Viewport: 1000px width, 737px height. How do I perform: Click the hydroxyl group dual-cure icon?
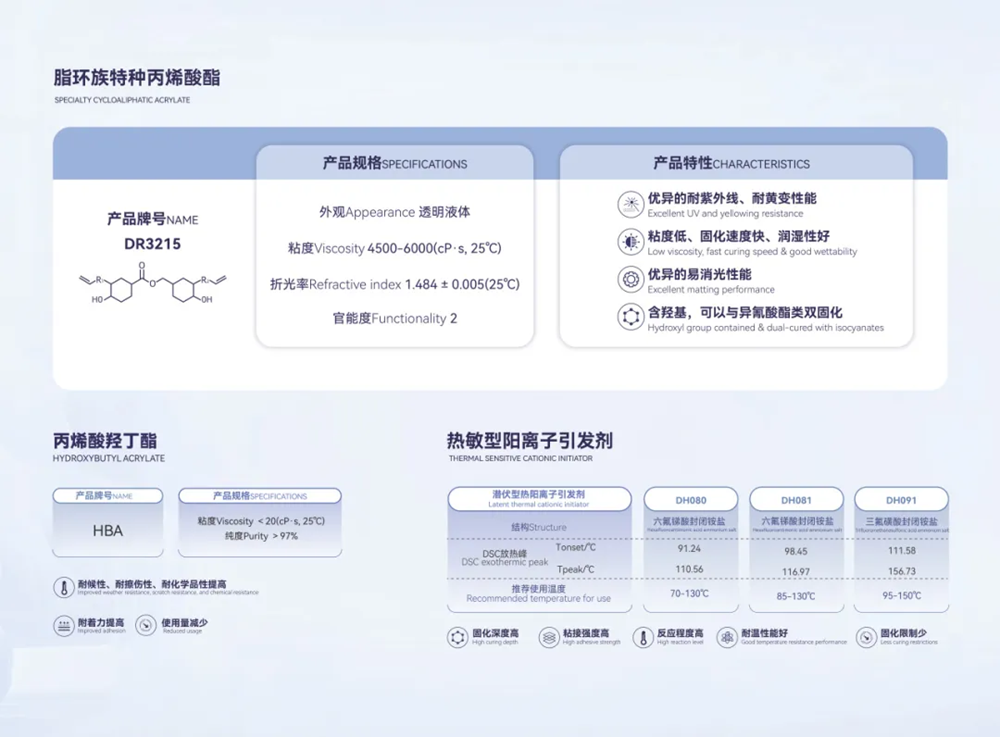[631, 317]
